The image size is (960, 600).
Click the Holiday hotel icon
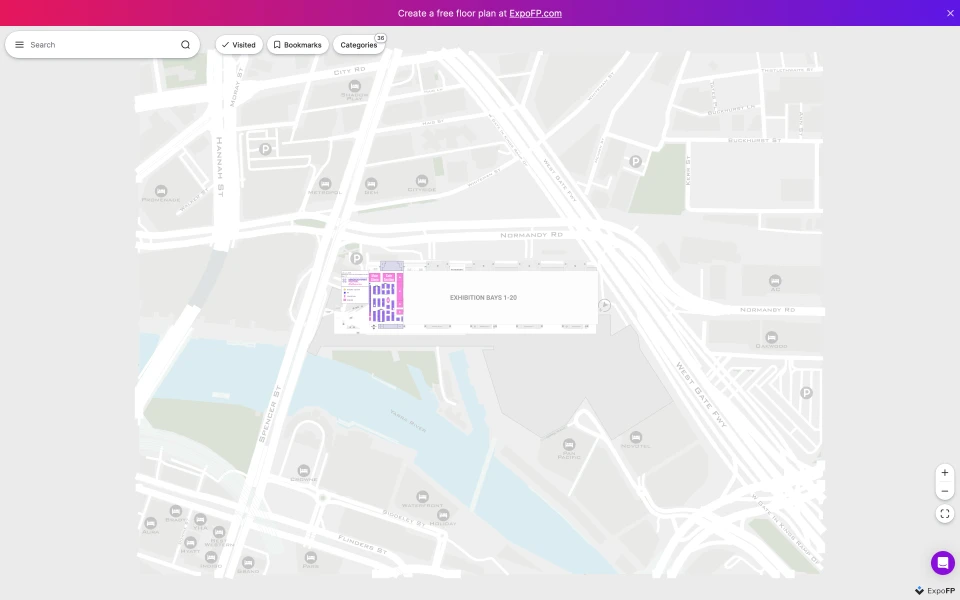(x=443, y=515)
